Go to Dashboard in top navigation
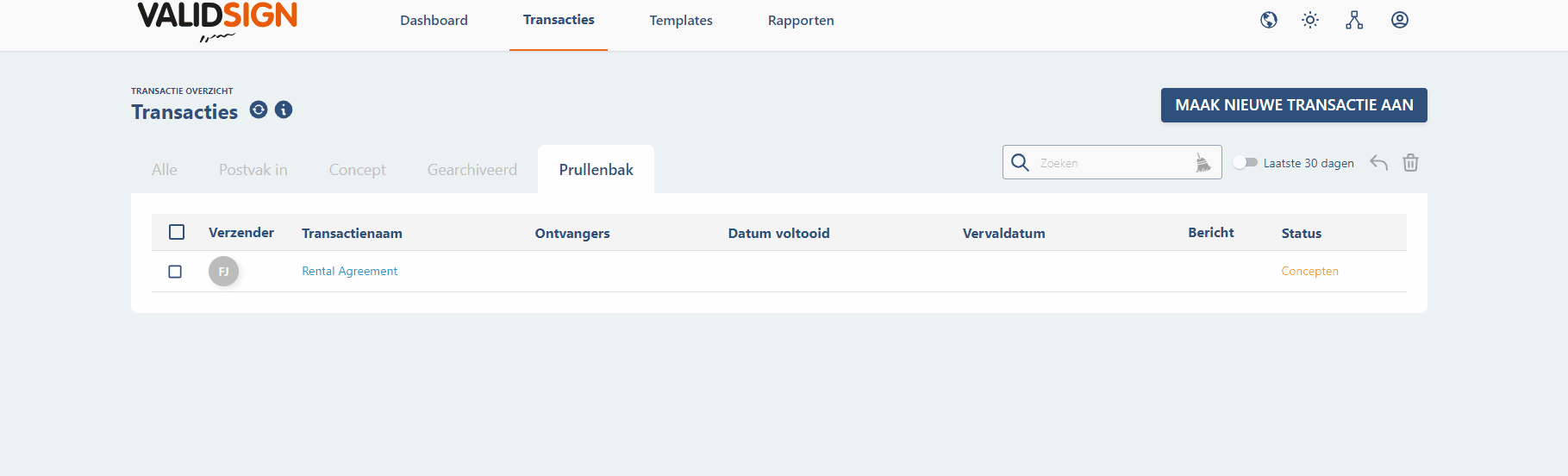 [434, 20]
